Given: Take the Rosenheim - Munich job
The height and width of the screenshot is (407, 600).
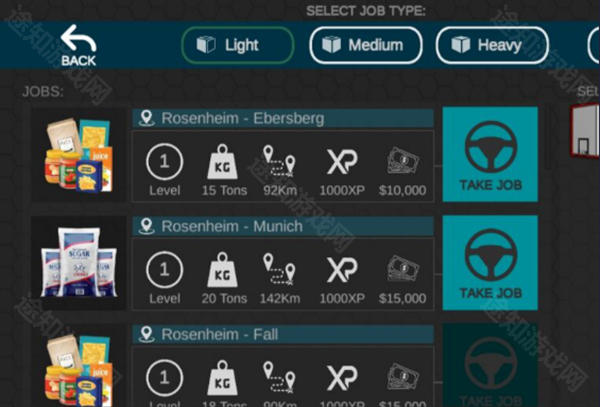Looking at the screenshot, I should [x=490, y=262].
